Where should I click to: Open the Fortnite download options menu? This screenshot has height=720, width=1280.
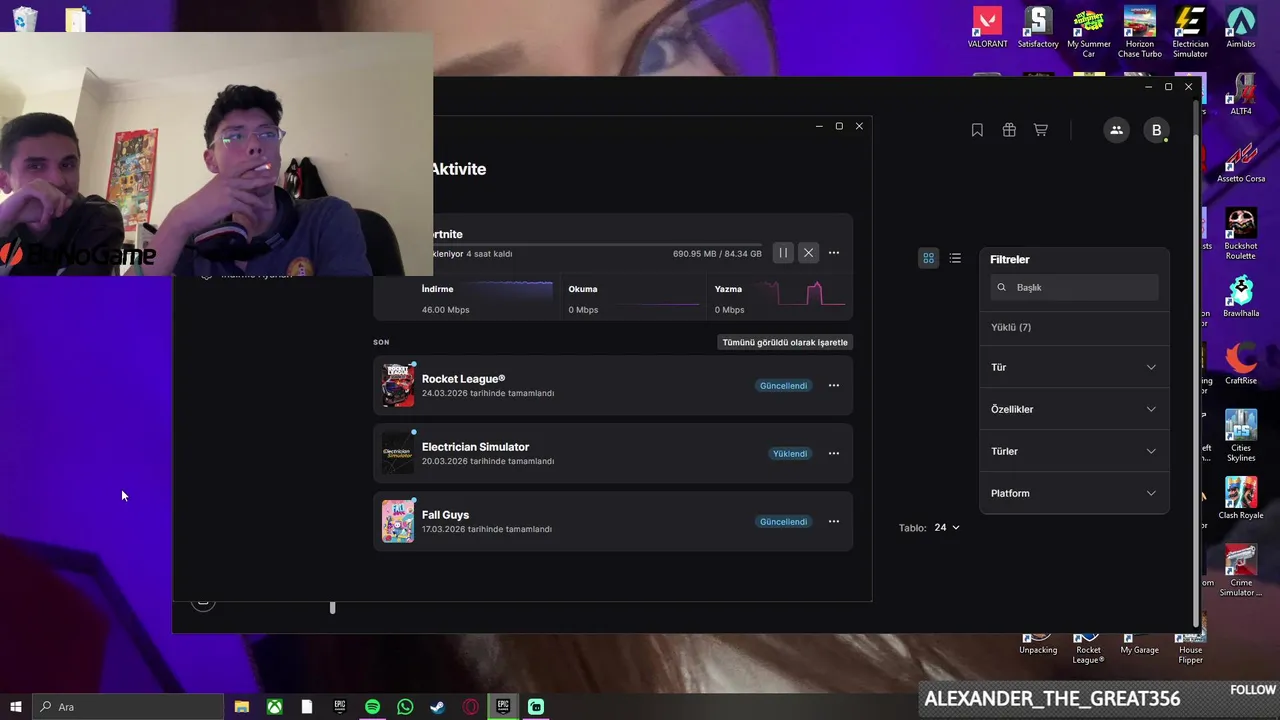pyautogui.click(x=834, y=253)
